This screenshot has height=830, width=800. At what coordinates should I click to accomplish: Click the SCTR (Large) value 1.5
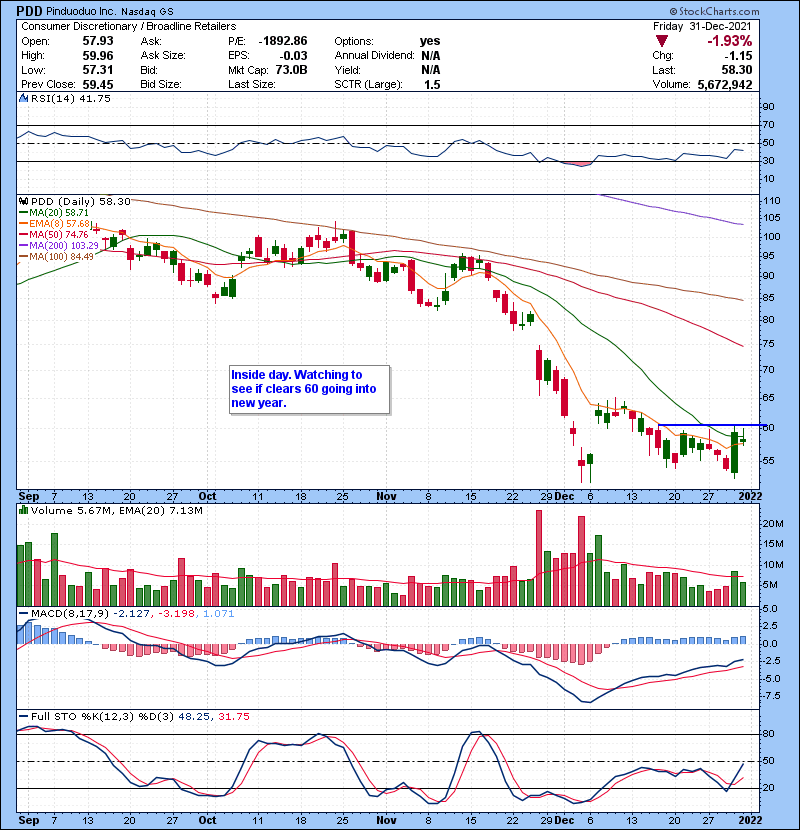(x=432, y=84)
